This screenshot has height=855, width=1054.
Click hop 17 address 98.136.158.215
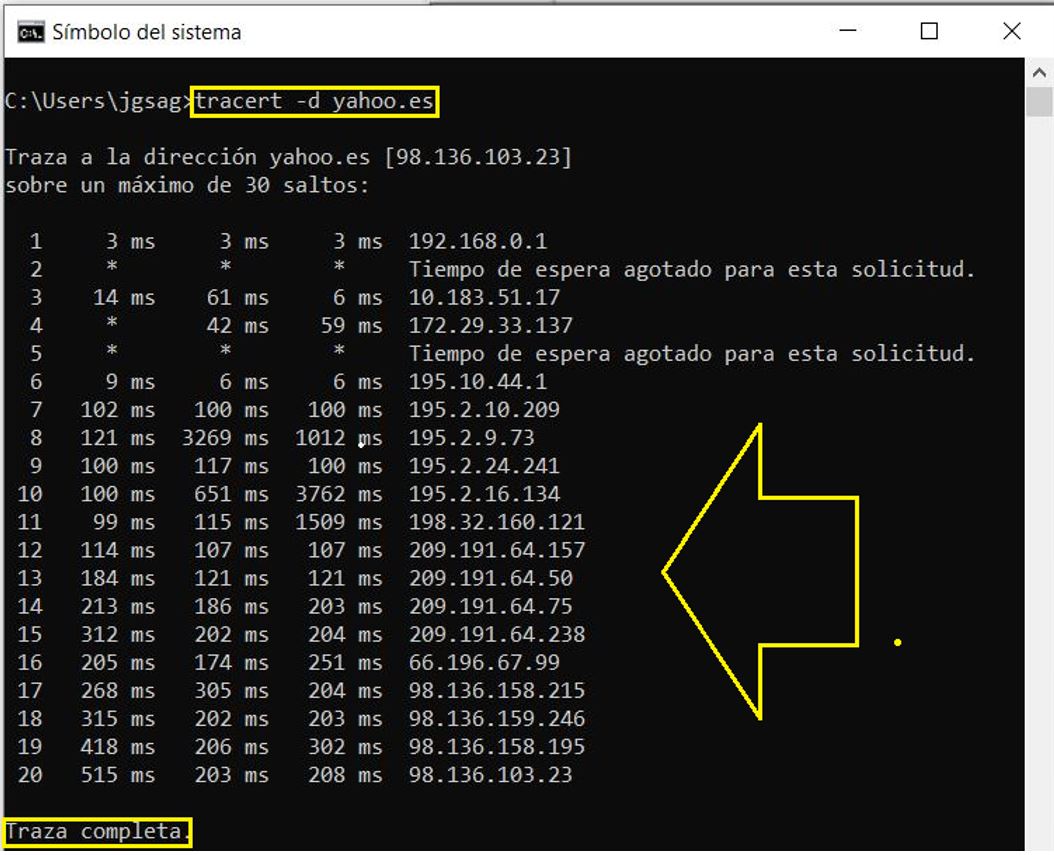[x=497, y=691]
